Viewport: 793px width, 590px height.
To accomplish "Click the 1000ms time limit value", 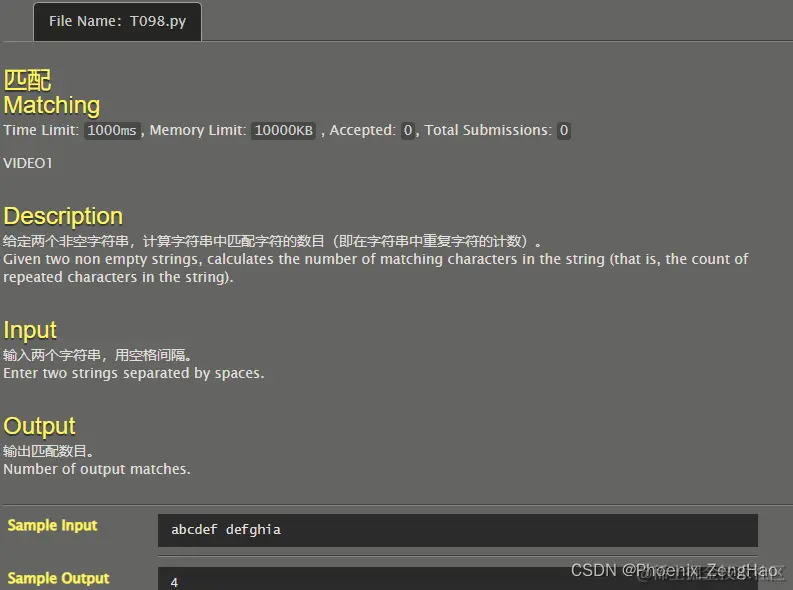I will (x=112, y=130).
